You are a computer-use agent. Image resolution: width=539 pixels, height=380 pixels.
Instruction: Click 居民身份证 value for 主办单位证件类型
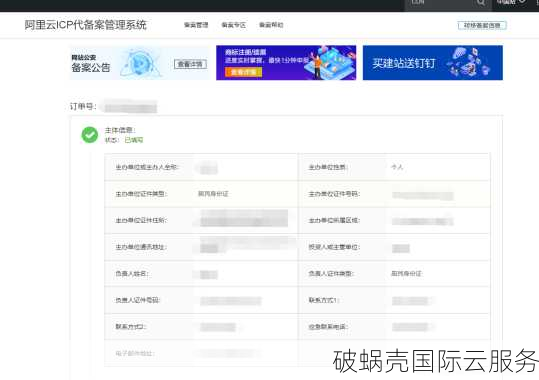213,194
